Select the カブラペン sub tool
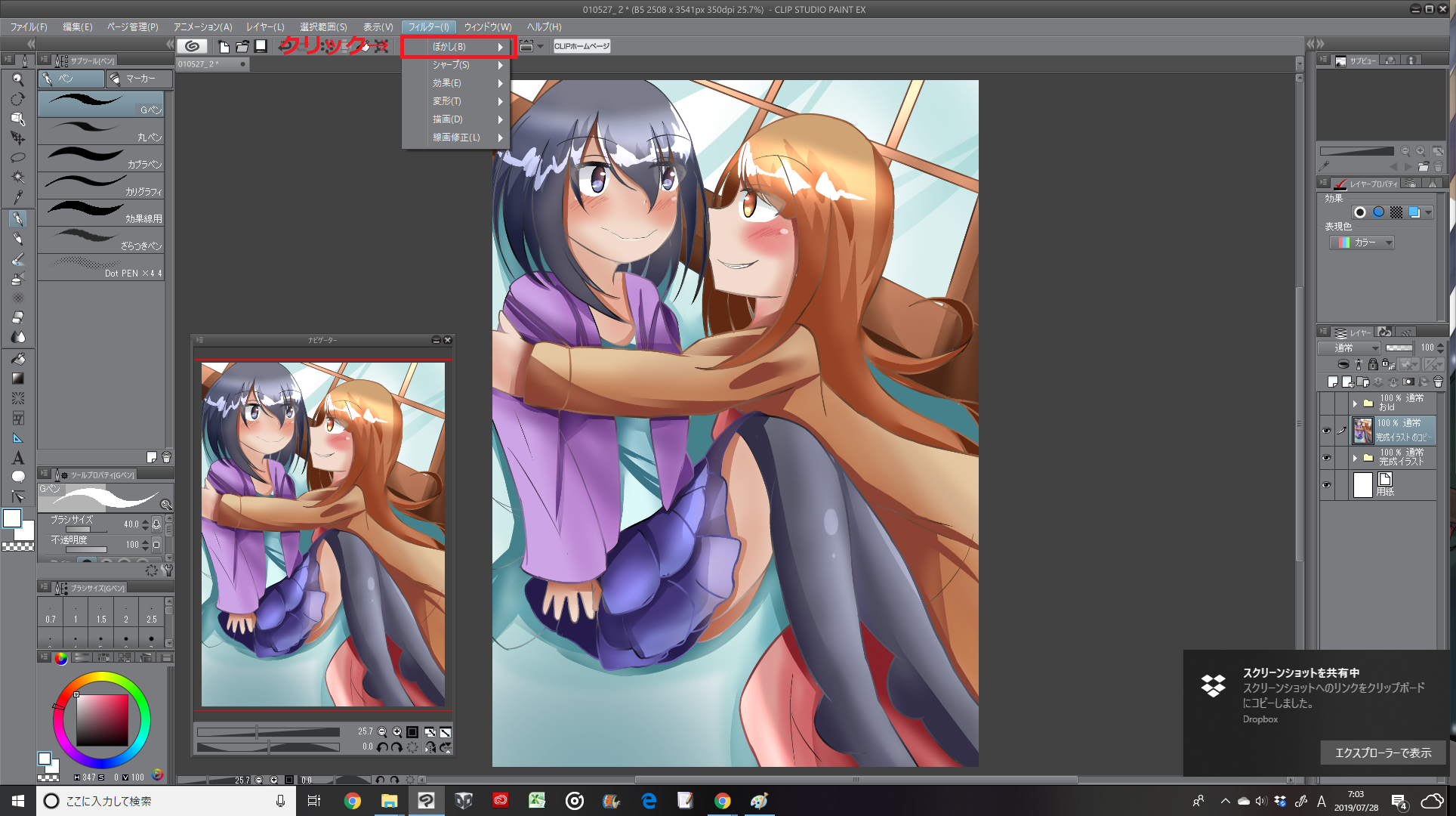 tap(101, 158)
